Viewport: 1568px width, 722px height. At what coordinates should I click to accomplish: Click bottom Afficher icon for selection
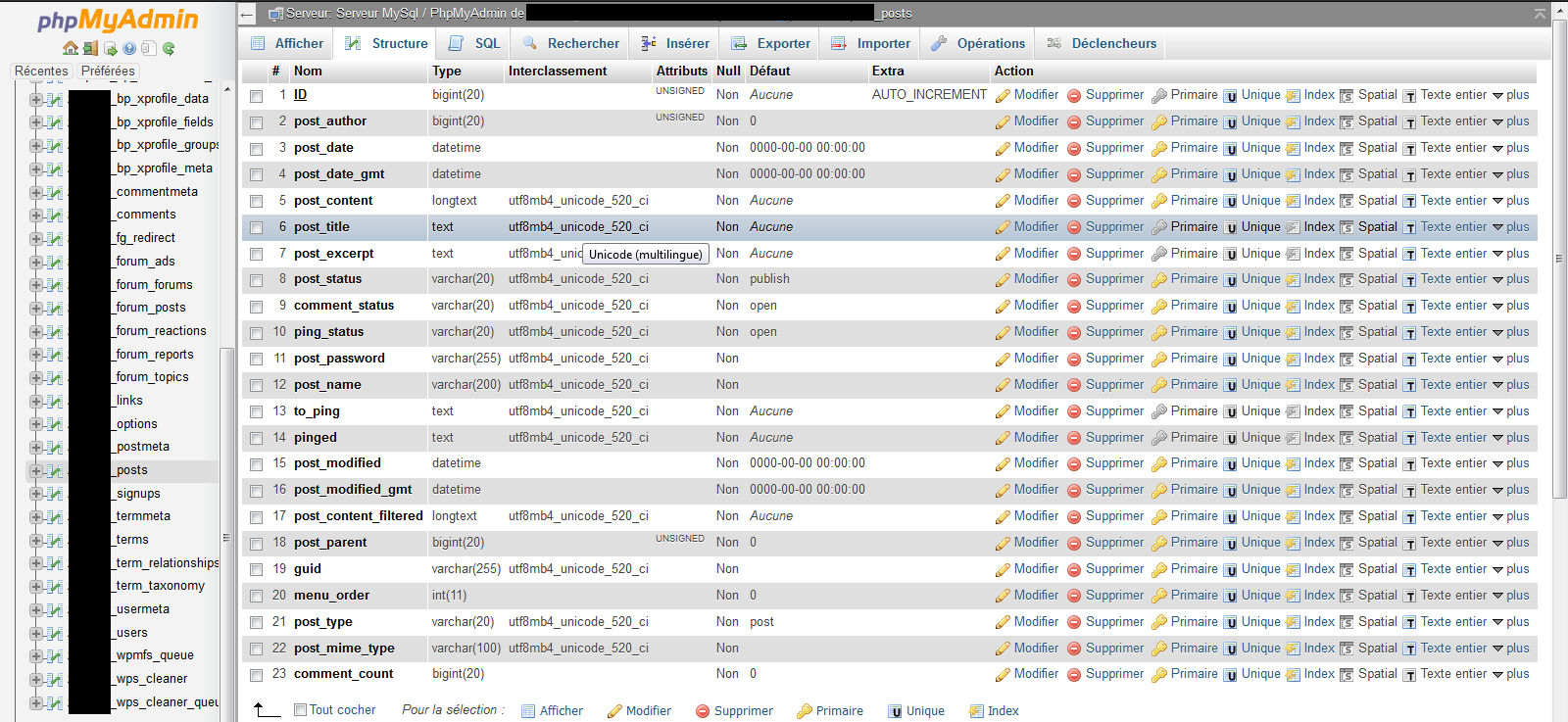pyautogui.click(x=528, y=712)
